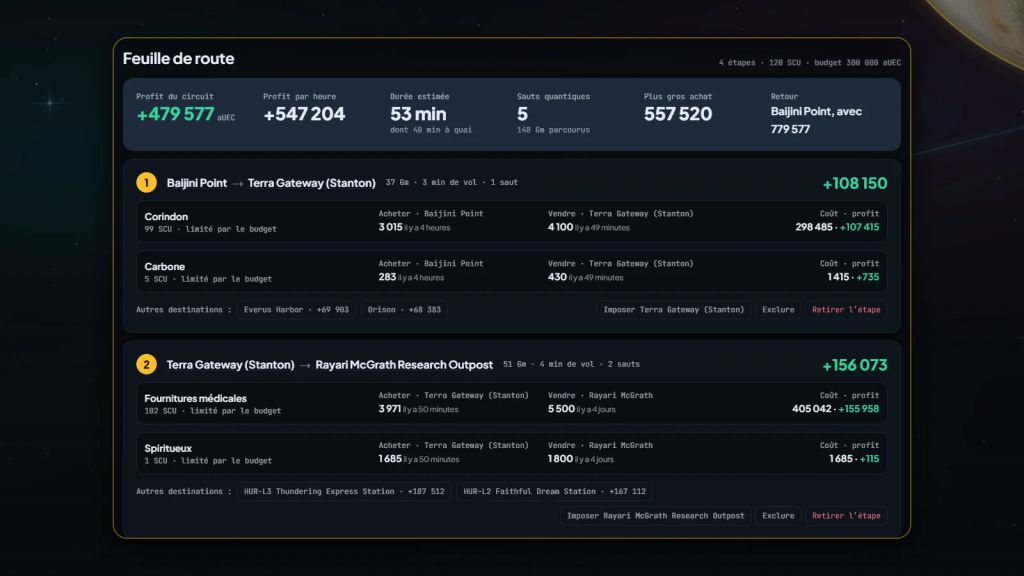Viewport: 1024px width, 576px height.
Task: Choose Everus Harbor alternative destination chip
Action: [x=296, y=310]
